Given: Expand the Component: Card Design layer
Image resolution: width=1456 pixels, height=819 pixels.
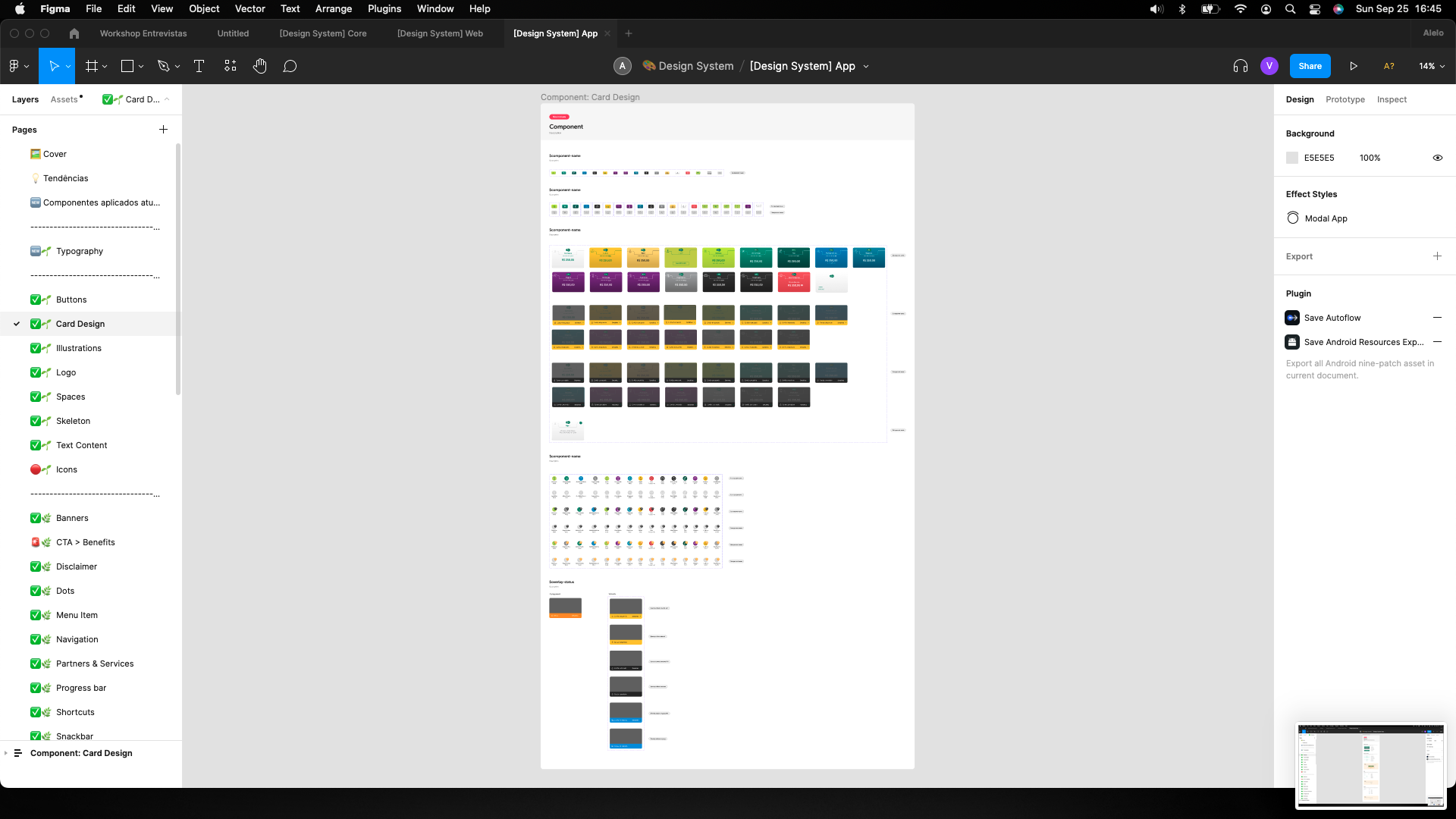Looking at the screenshot, I should (6, 753).
